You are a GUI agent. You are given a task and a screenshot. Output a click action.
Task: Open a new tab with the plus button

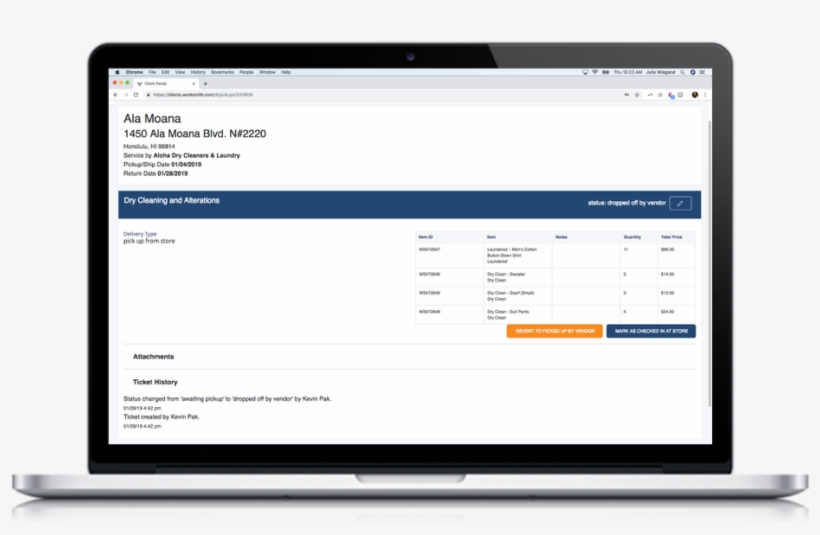click(x=205, y=83)
